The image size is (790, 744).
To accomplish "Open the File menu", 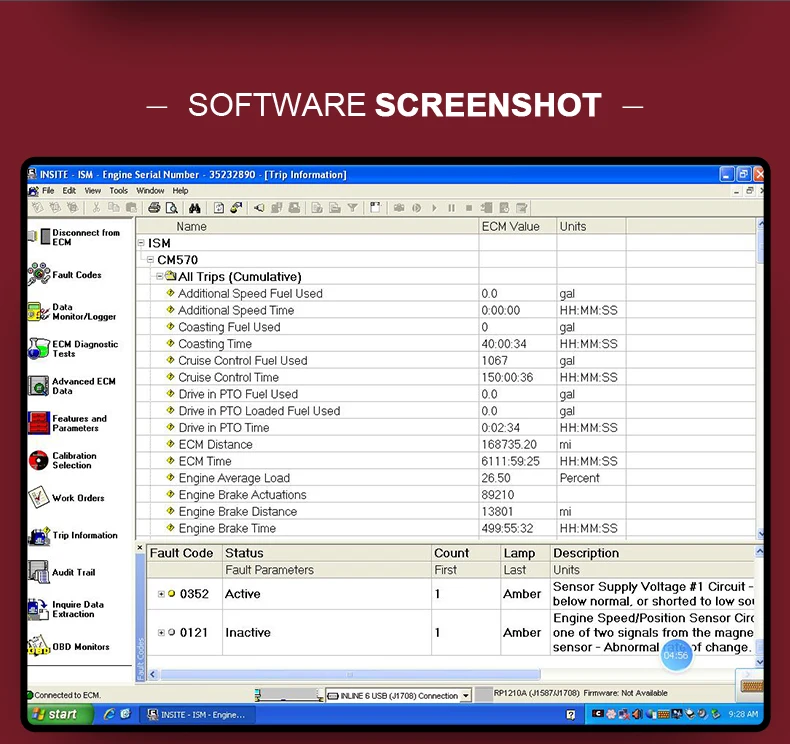I will (48, 190).
